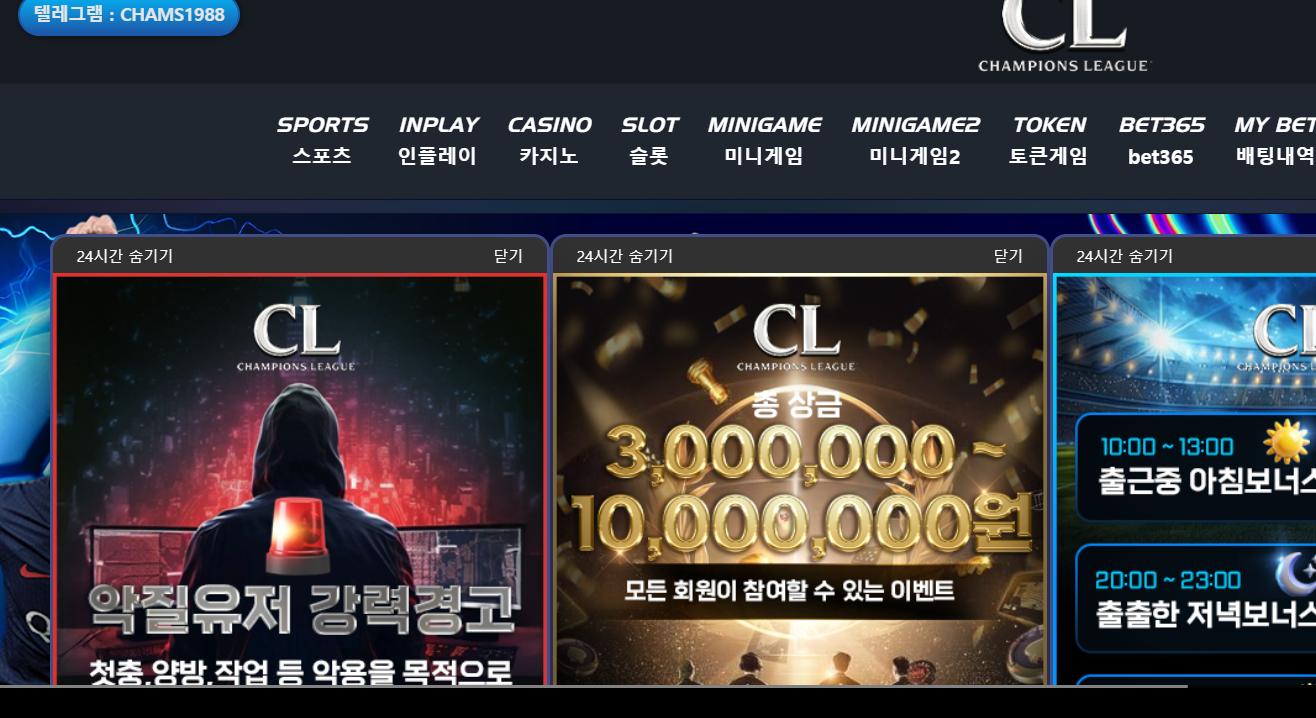Viewport: 1316px width, 718px height.
Task: Open the INPLAY 인플레이 menu
Action: pyautogui.click(x=438, y=140)
